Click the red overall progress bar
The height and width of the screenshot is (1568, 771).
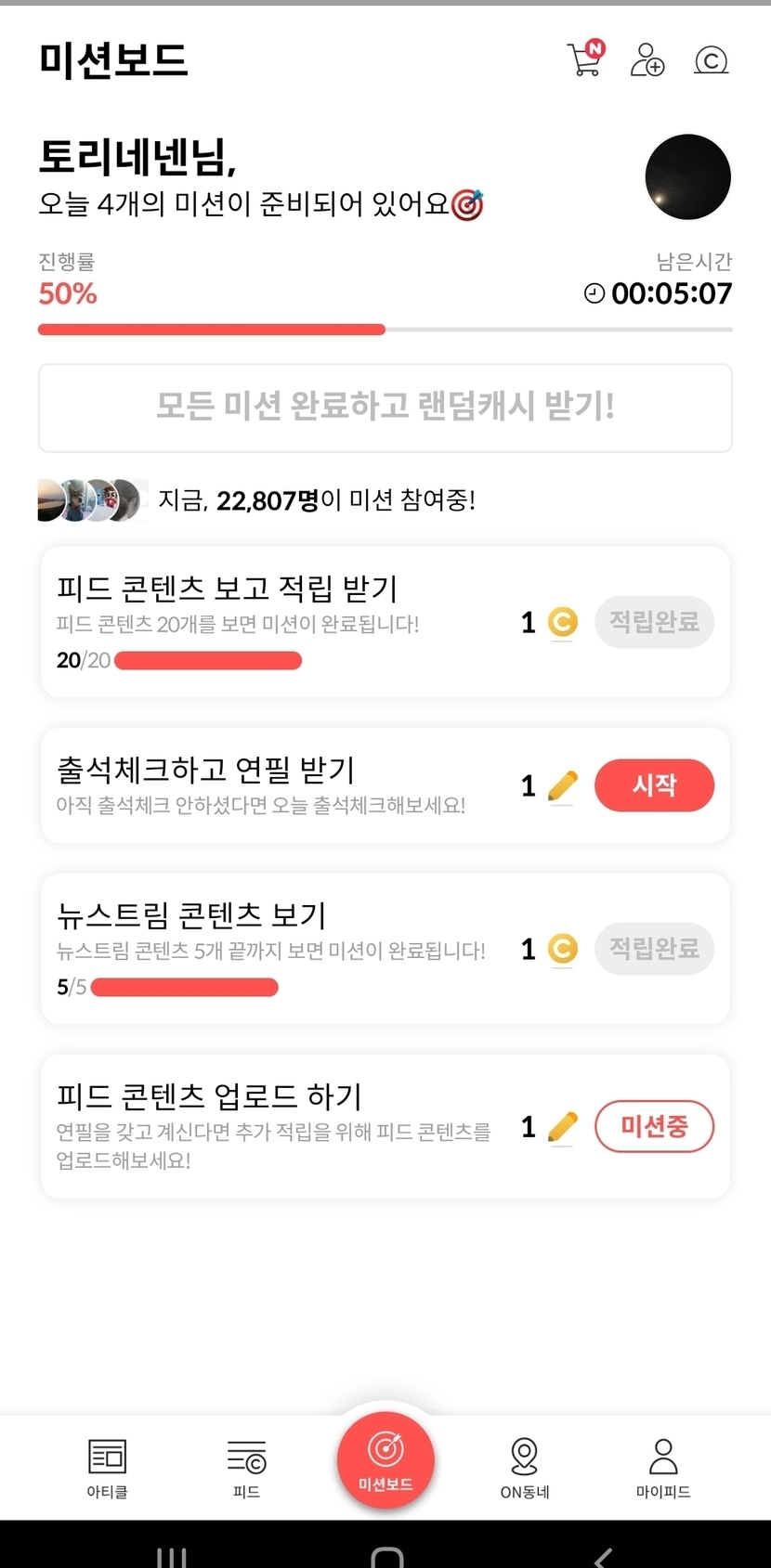(212, 330)
